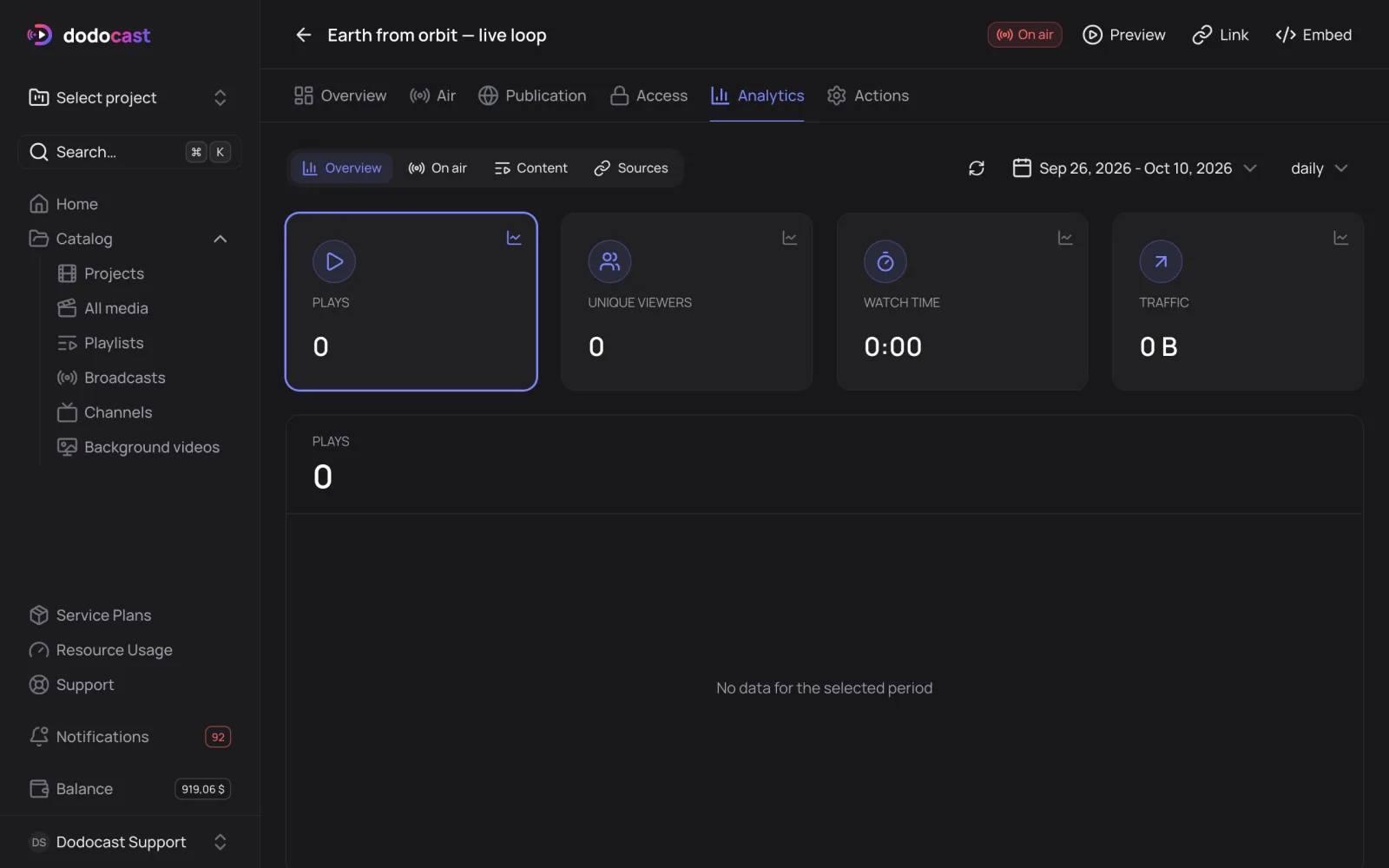This screenshot has height=868, width=1389.
Task: Change the daily interval dropdown
Action: [x=1319, y=168]
